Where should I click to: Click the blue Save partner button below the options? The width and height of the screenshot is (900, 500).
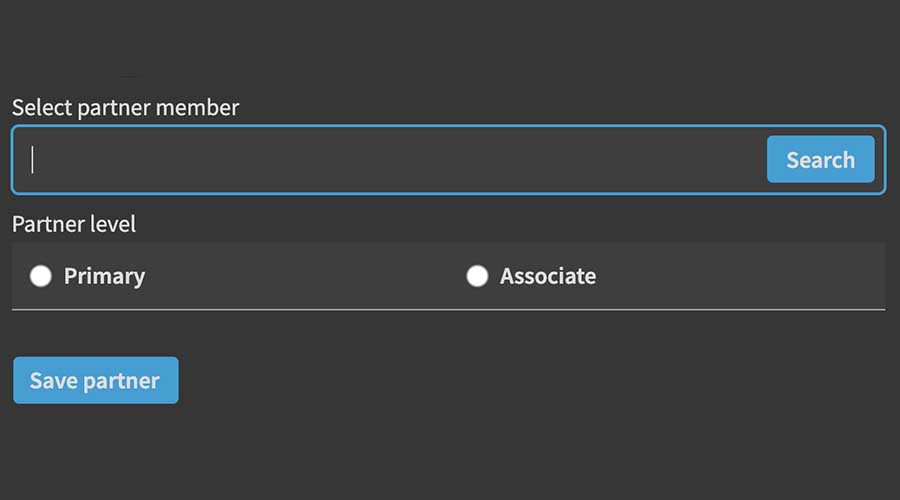pos(95,380)
